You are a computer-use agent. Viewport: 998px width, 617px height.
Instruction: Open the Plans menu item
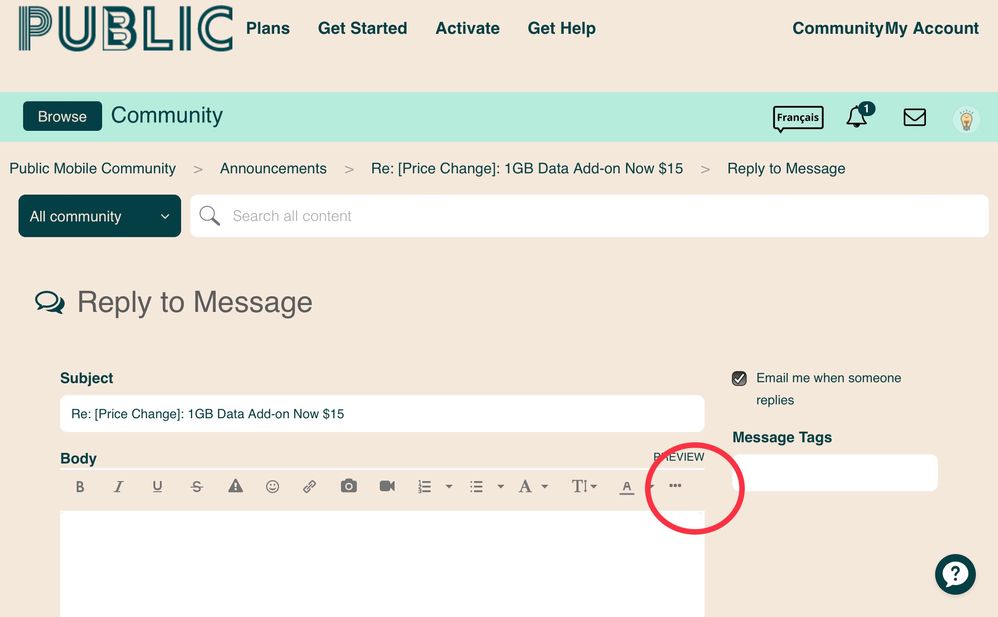(x=268, y=28)
